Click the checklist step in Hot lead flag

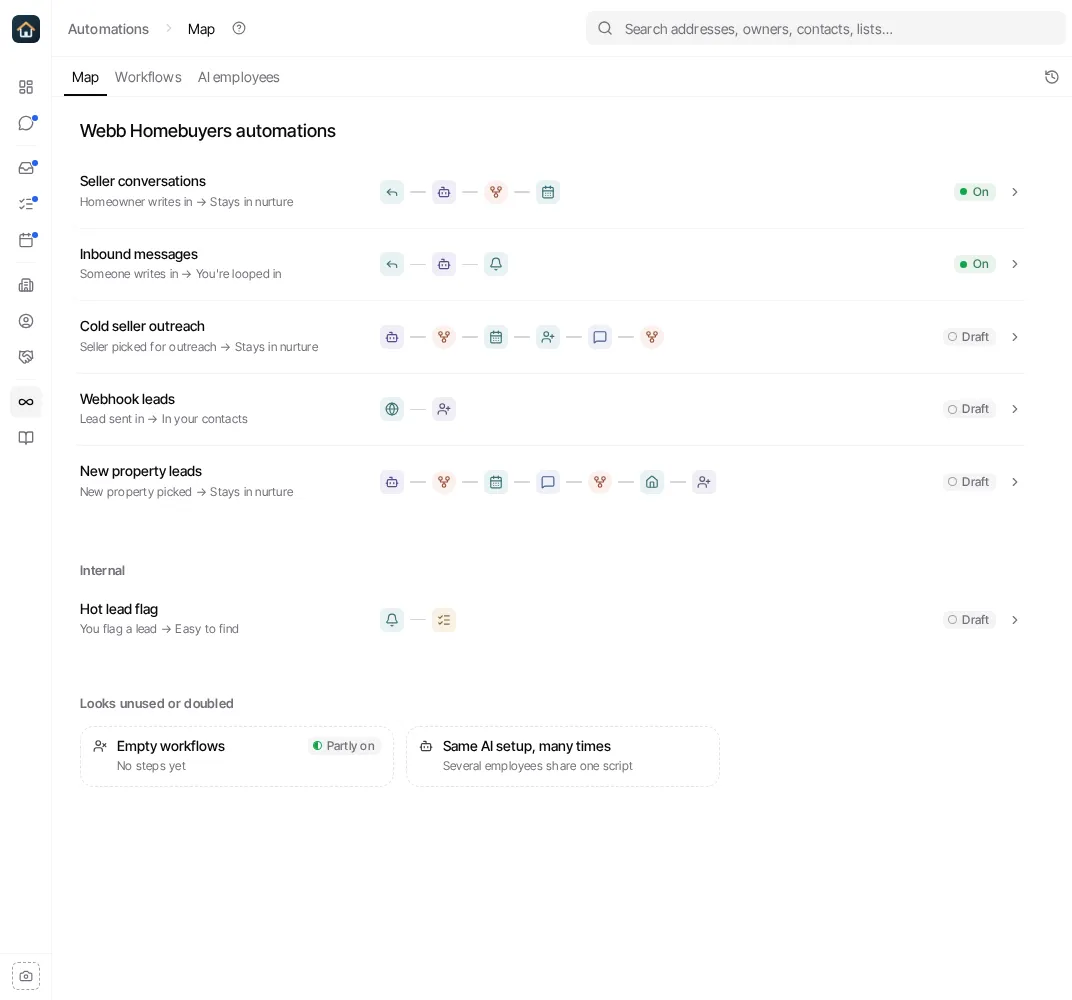click(444, 620)
